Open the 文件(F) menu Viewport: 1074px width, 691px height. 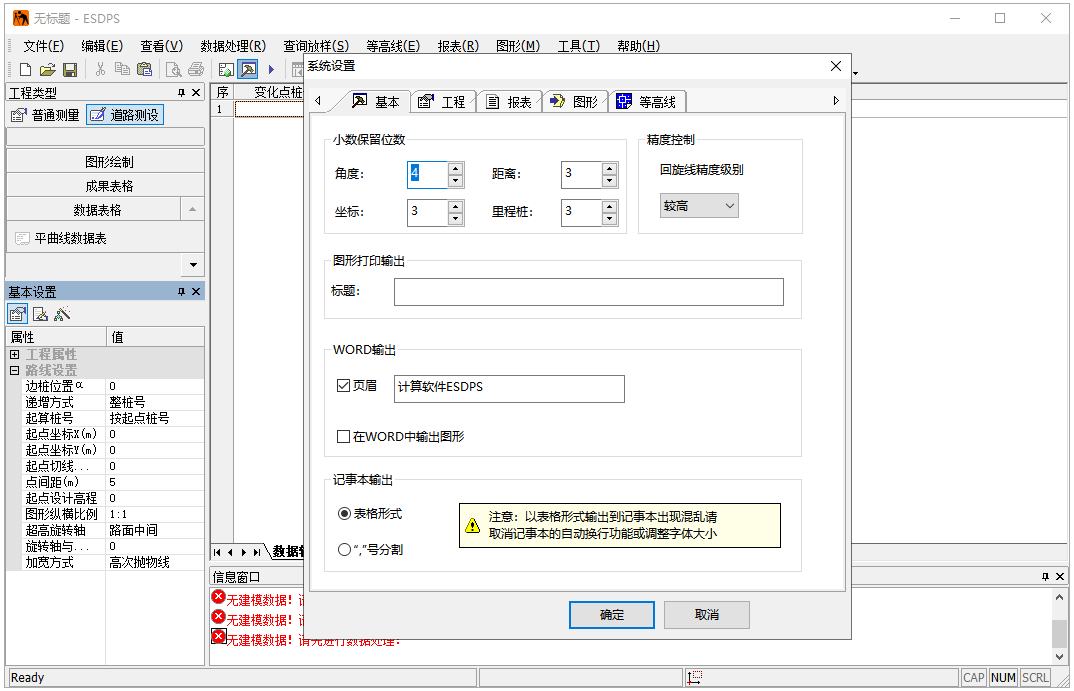tap(43, 46)
